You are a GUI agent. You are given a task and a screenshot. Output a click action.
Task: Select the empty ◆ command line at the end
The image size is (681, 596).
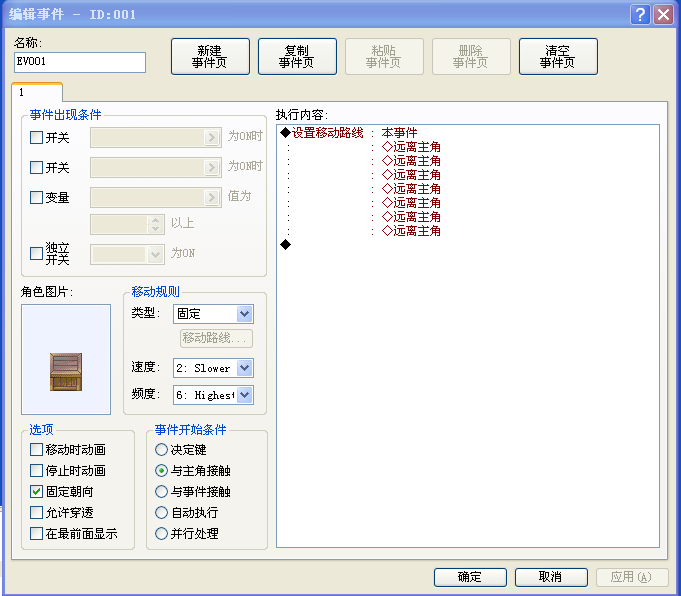(468, 245)
